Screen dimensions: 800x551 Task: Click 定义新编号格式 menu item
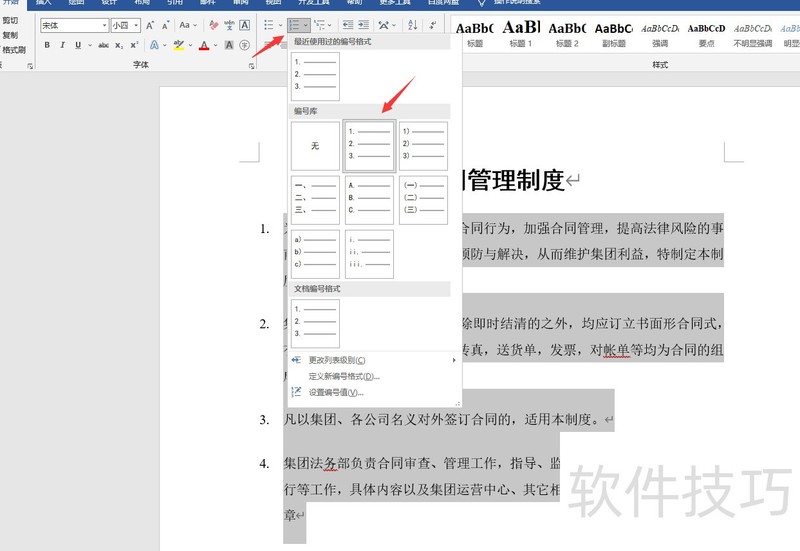pos(343,376)
